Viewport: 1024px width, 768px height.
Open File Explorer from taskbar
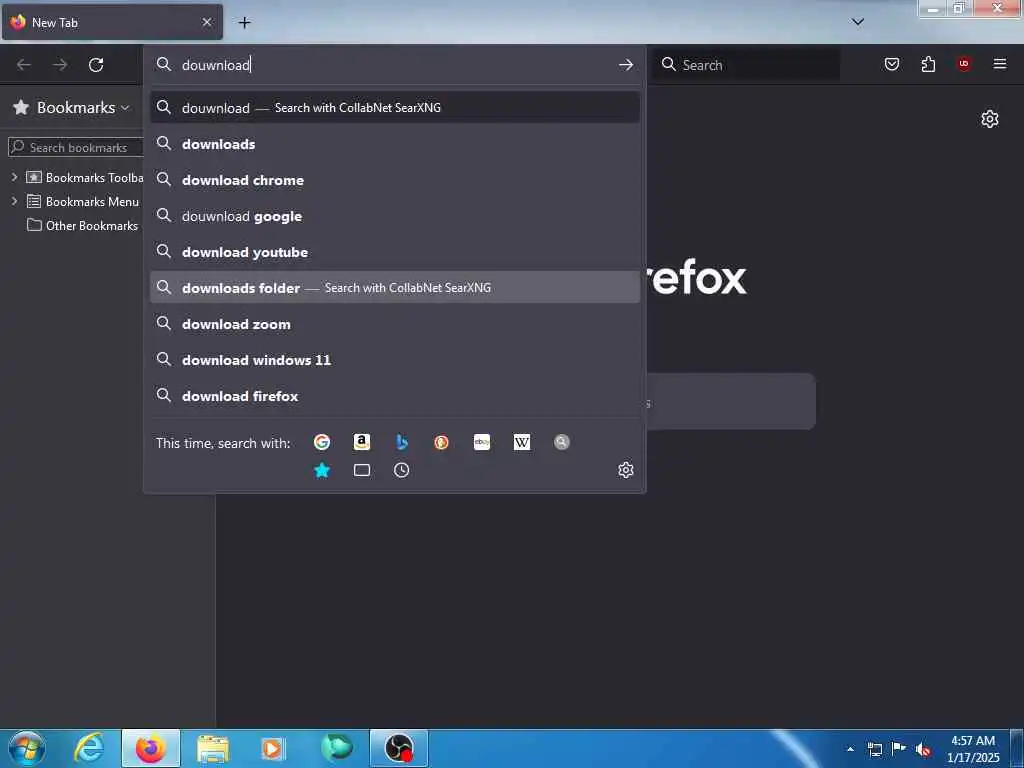(213, 748)
